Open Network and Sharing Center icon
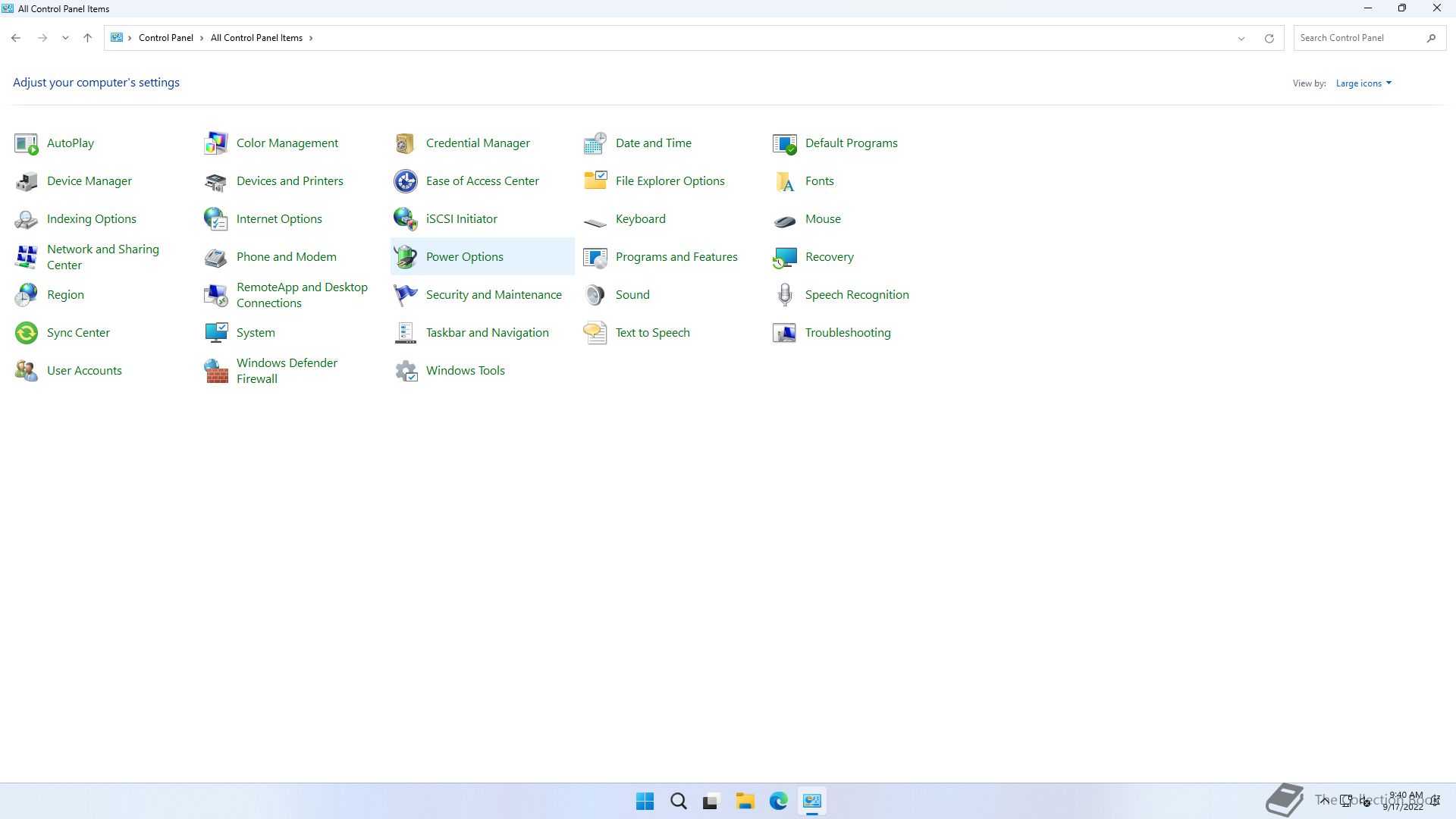Image resolution: width=1456 pixels, height=819 pixels. (27, 257)
